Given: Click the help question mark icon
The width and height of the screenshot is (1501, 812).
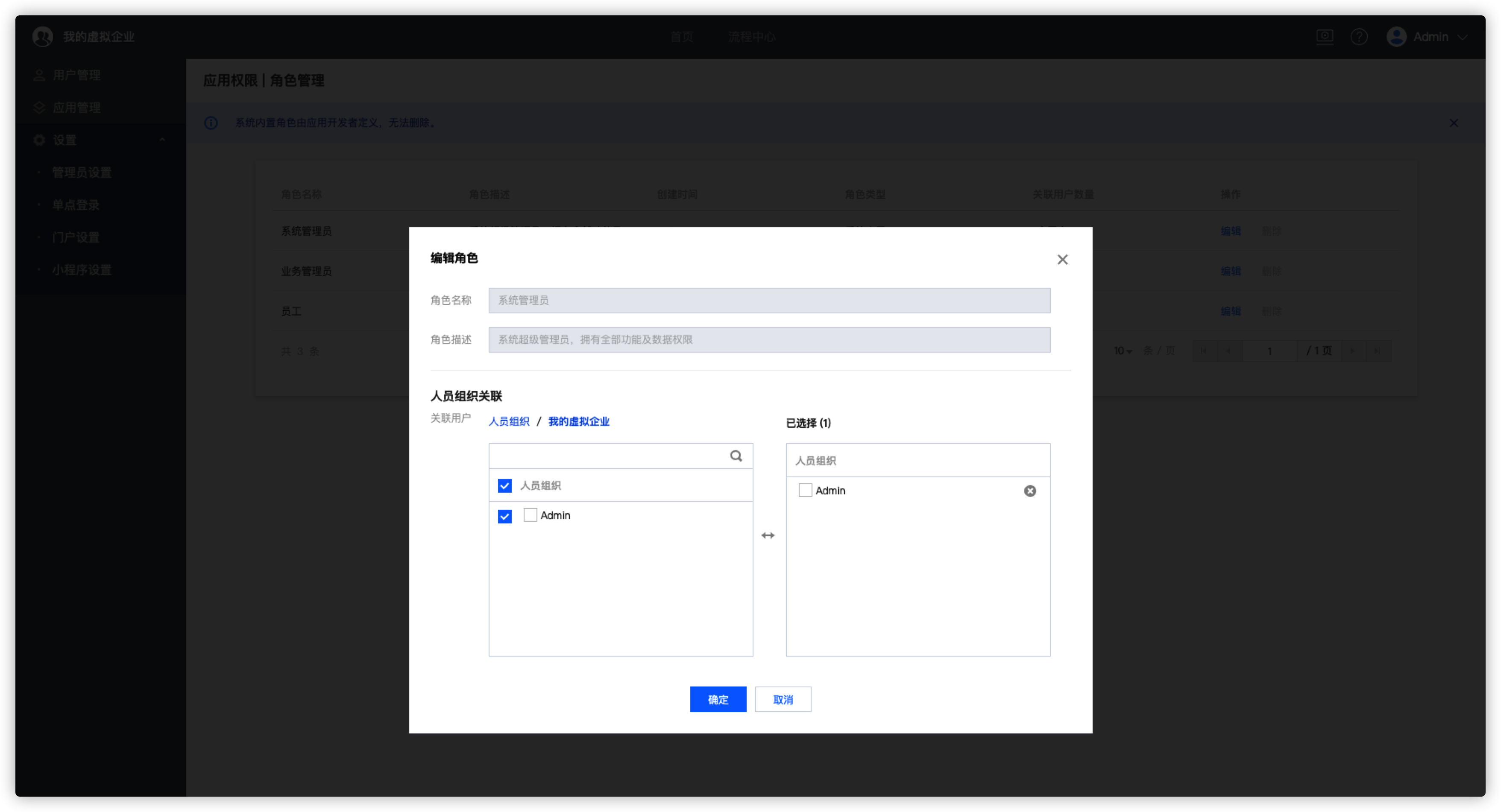Looking at the screenshot, I should click(x=1359, y=37).
